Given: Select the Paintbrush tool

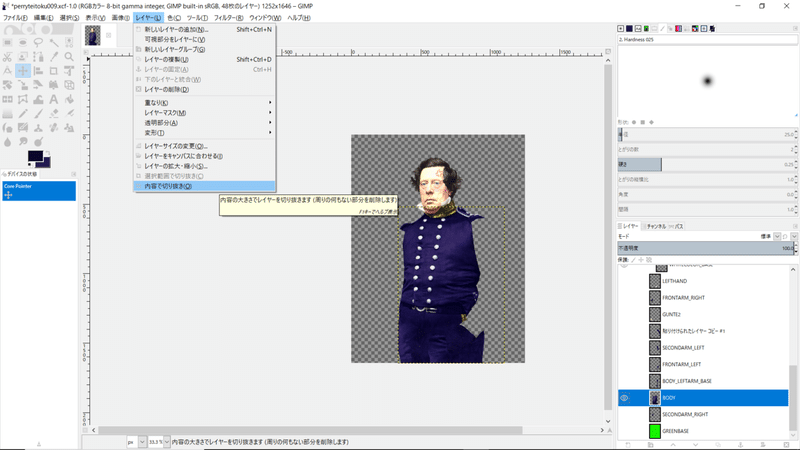Looking at the screenshot, I should point(38,114).
